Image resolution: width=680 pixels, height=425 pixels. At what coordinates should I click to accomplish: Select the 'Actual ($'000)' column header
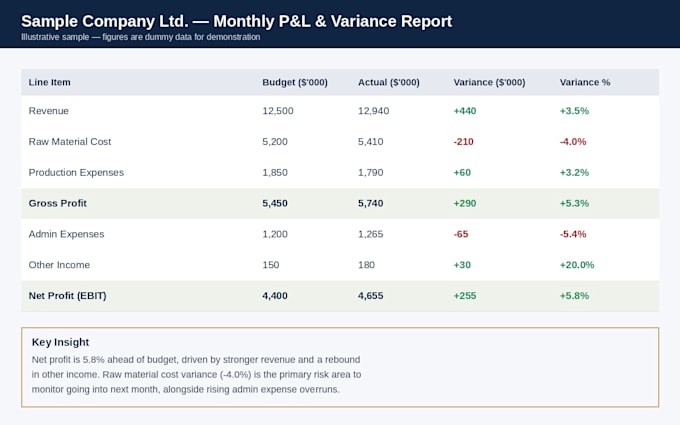click(x=389, y=82)
